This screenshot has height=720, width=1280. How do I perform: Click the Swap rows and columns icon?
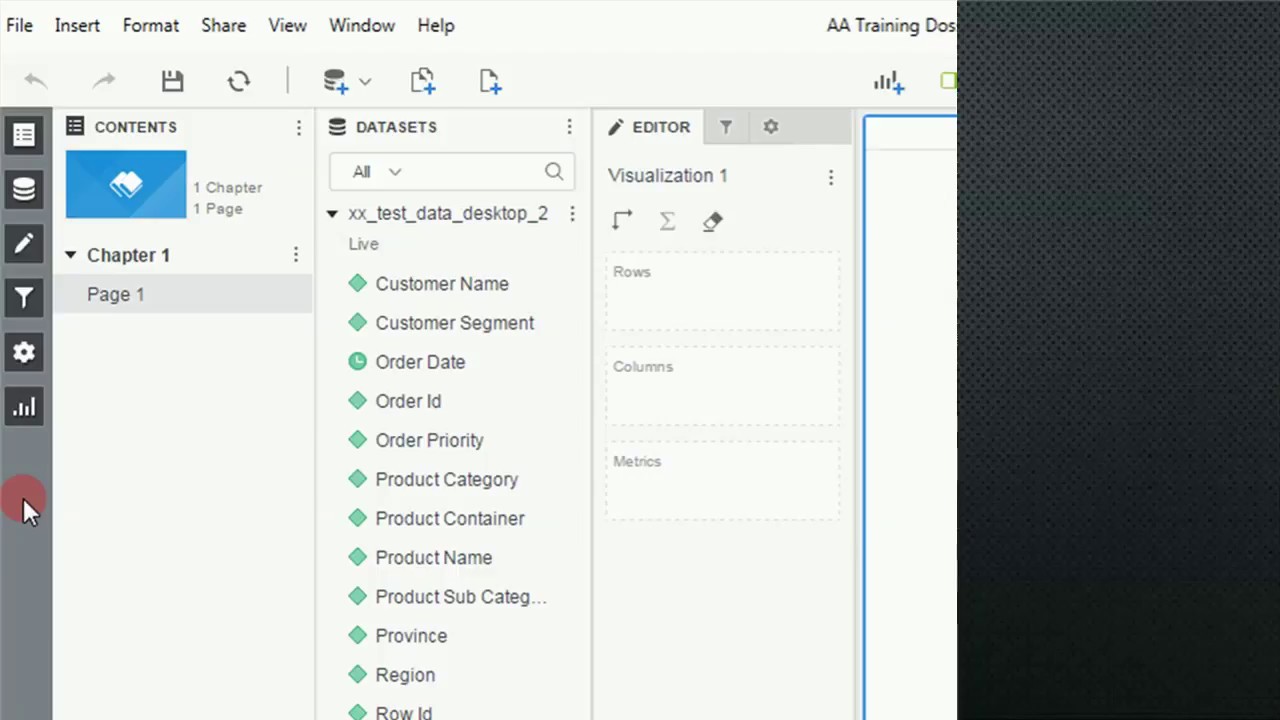click(622, 221)
